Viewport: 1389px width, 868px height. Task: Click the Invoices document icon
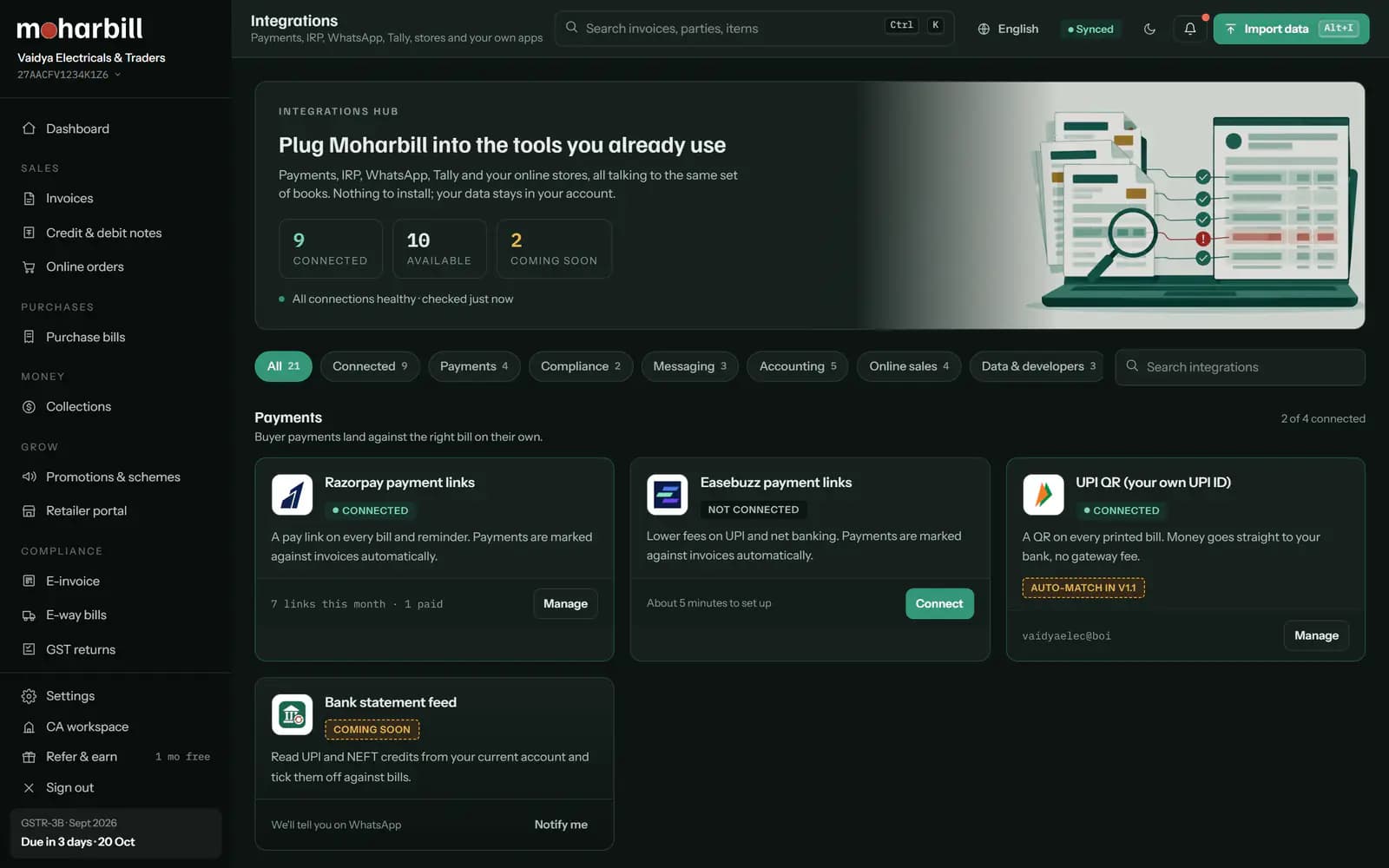pyautogui.click(x=29, y=198)
